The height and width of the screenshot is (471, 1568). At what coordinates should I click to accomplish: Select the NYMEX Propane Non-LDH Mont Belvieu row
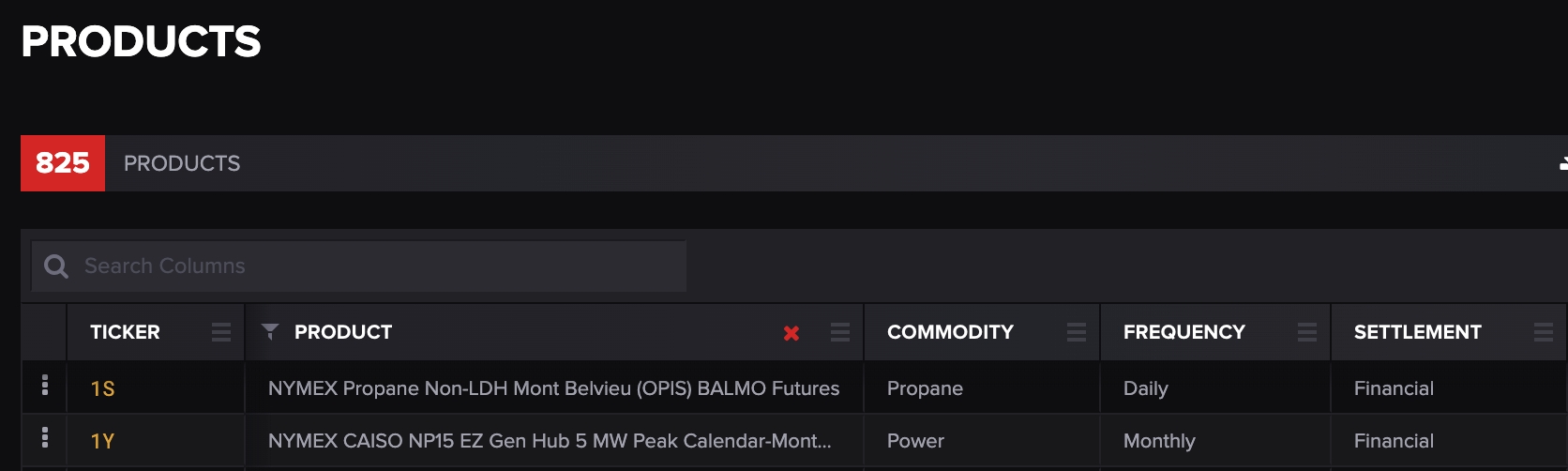[553, 388]
